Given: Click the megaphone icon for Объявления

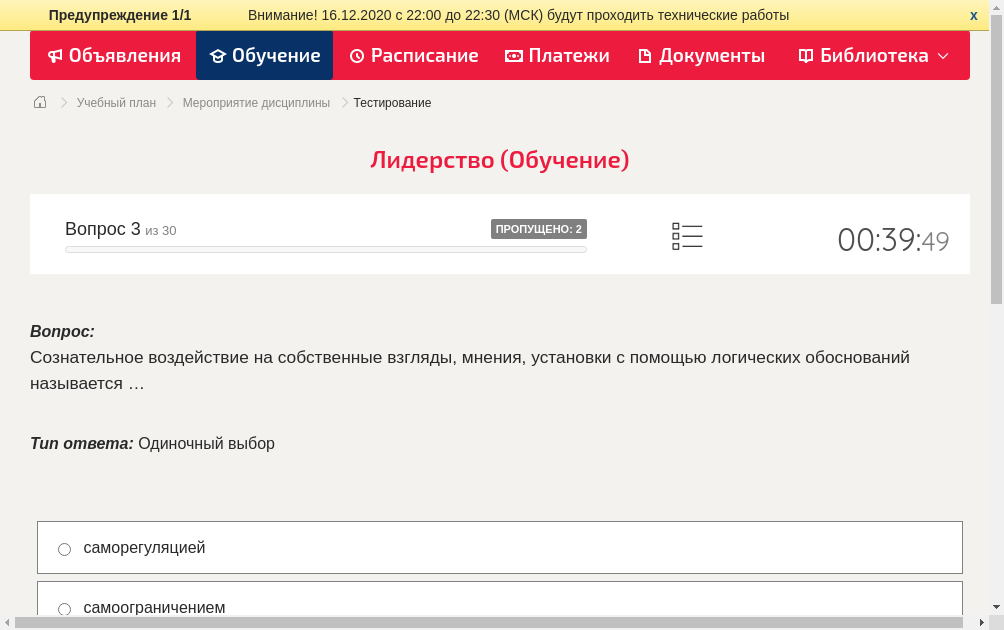Looking at the screenshot, I should pyautogui.click(x=55, y=56).
